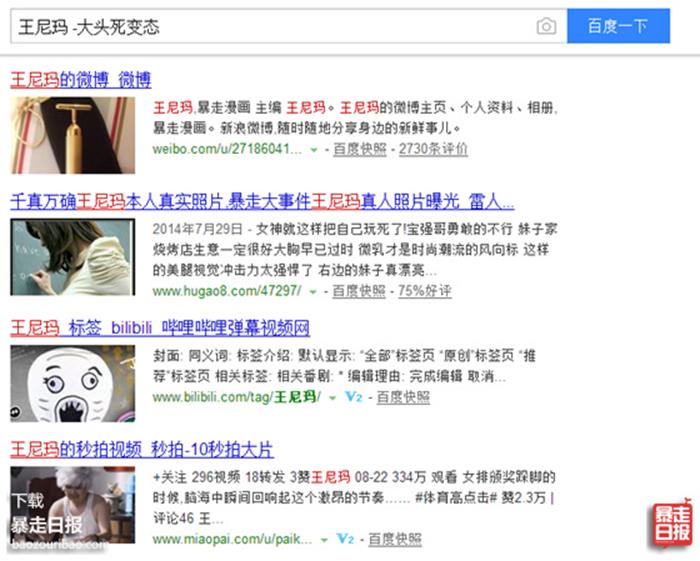Click the weibo result thumbnail image

[x=73, y=135]
